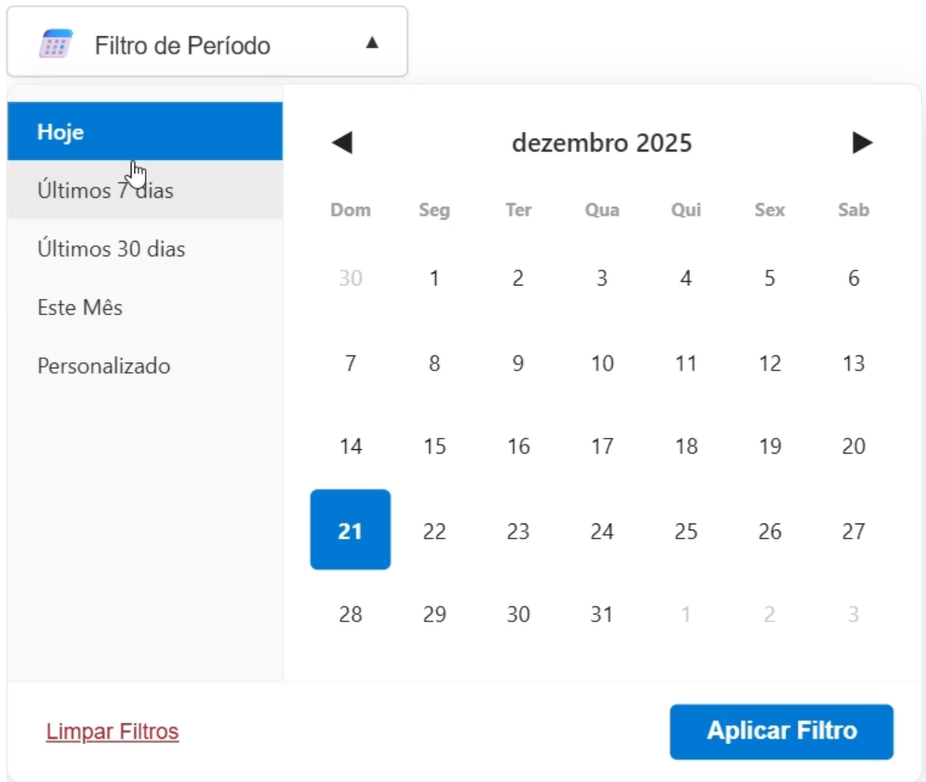
Task: Select day 31 in the calendar
Action: (x=601, y=614)
